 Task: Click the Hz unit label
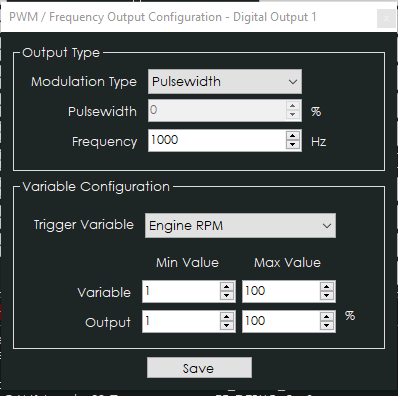pos(319,142)
